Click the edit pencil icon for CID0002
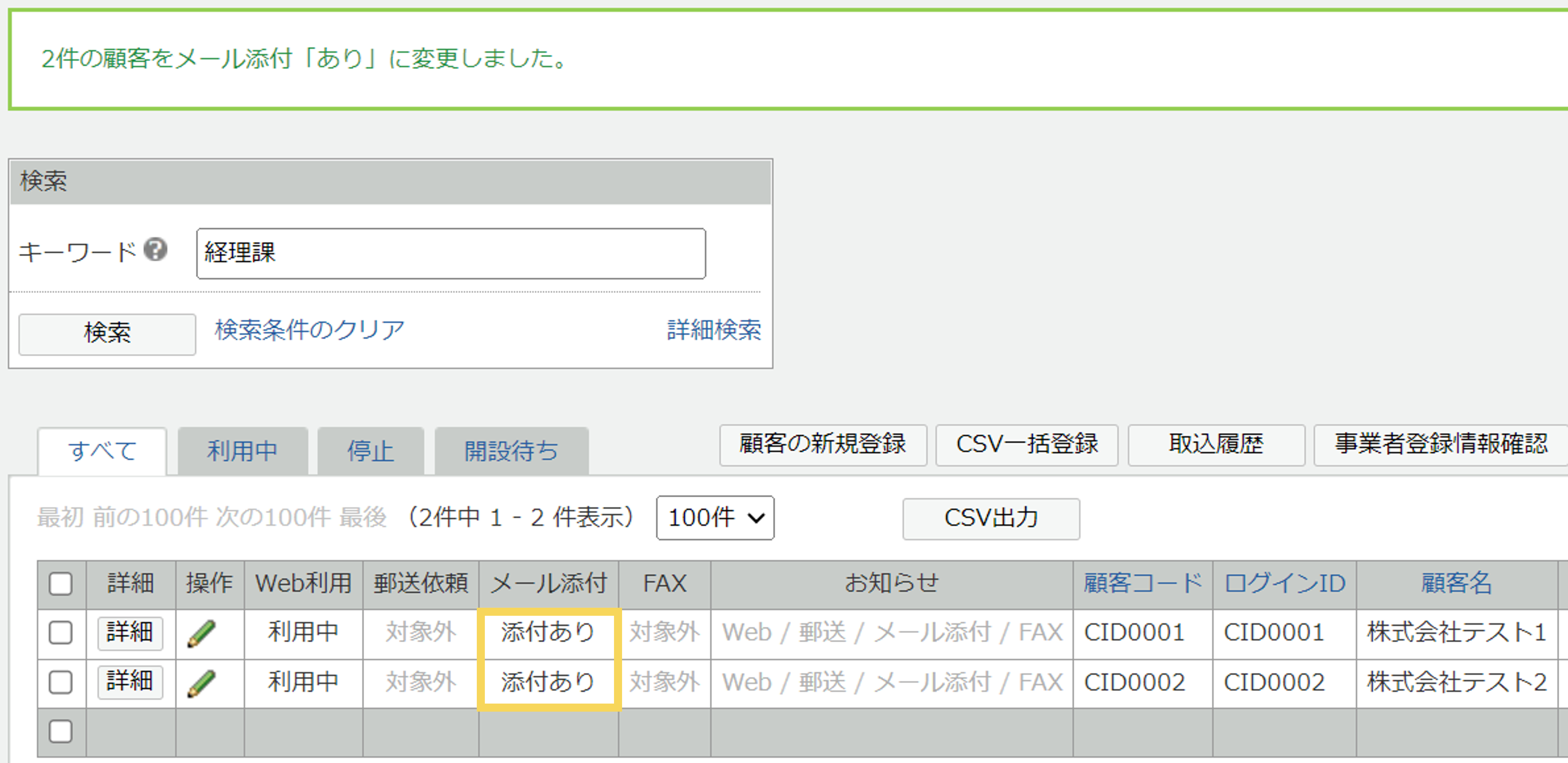 point(202,682)
